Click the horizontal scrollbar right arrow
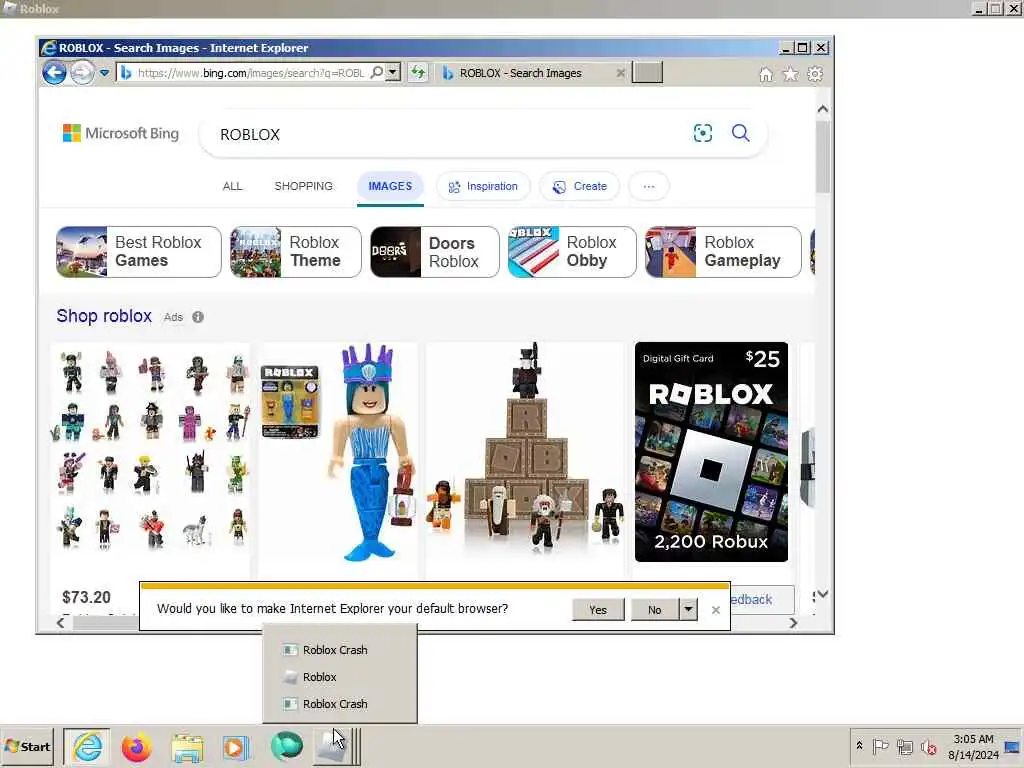1024x768 pixels. tap(793, 623)
